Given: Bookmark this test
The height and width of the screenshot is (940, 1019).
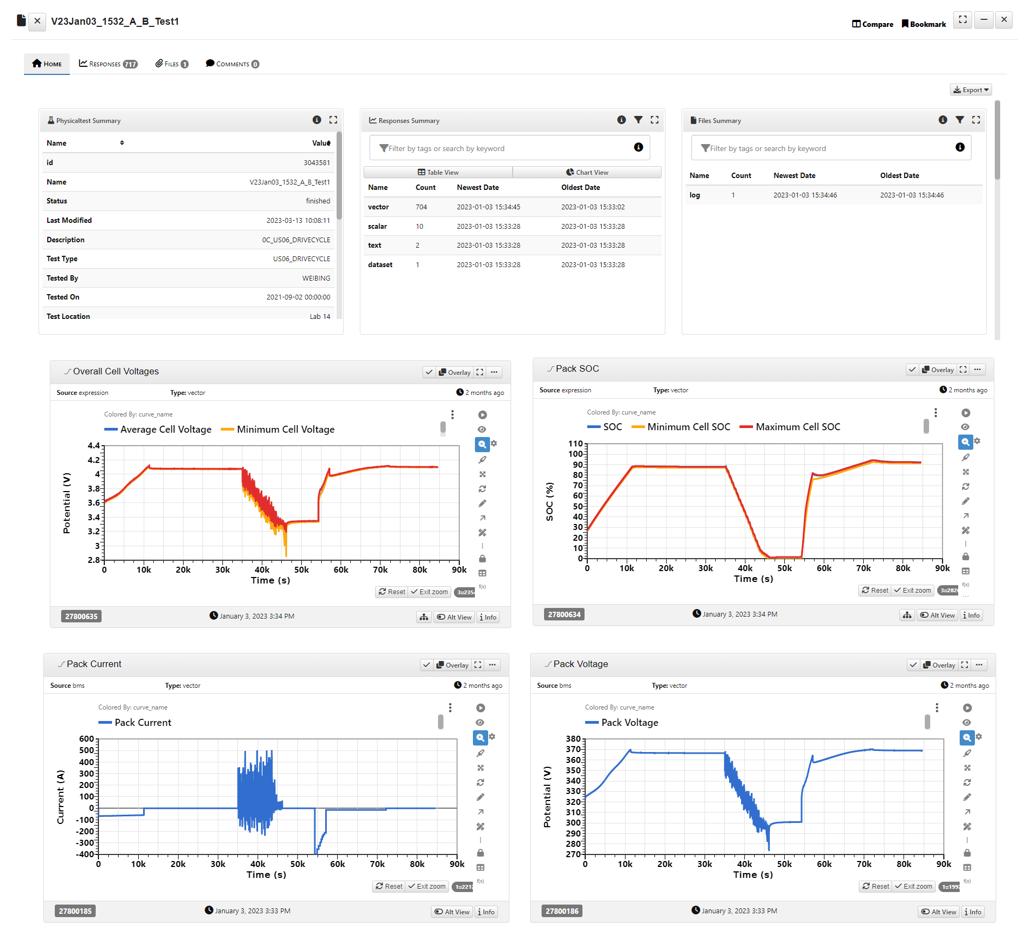Looking at the screenshot, I should pyautogui.click(x=923, y=24).
